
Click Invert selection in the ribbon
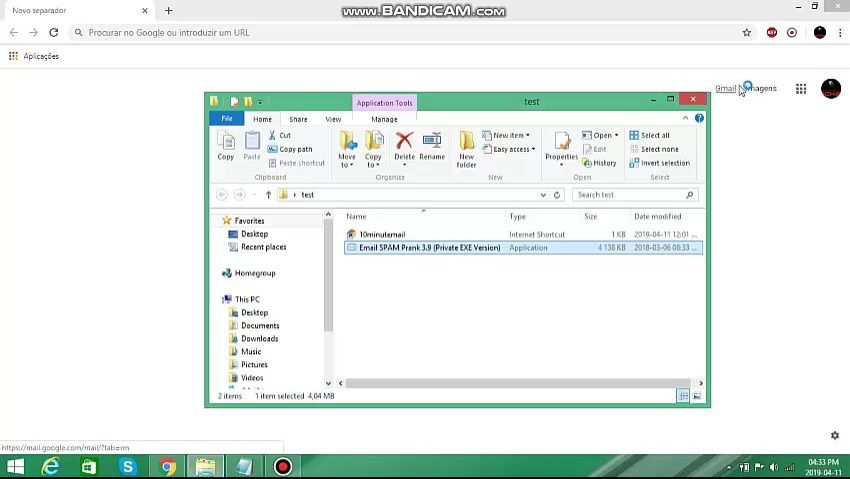coord(660,163)
